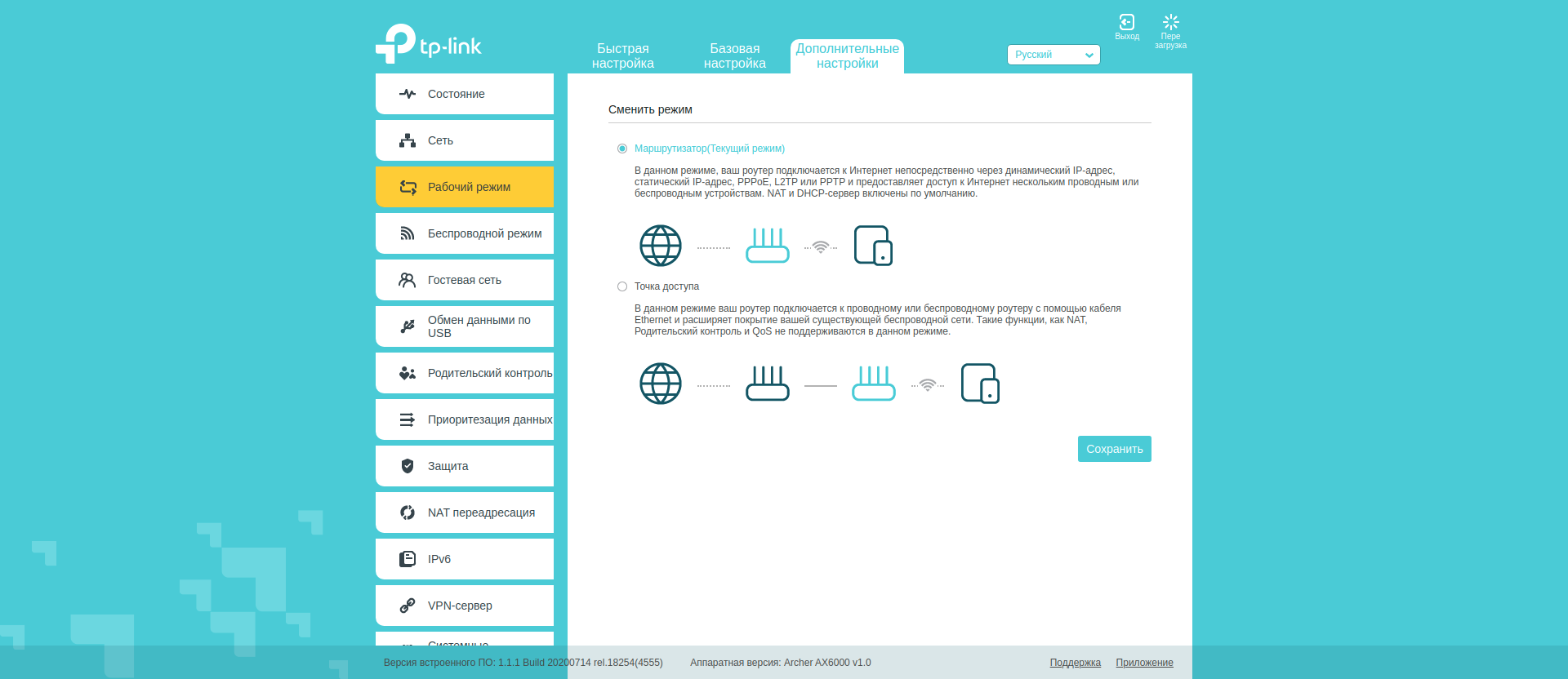Click the USB data sharing icon
This screenshot has width=1568, height=679.
[x=408, y=326]
